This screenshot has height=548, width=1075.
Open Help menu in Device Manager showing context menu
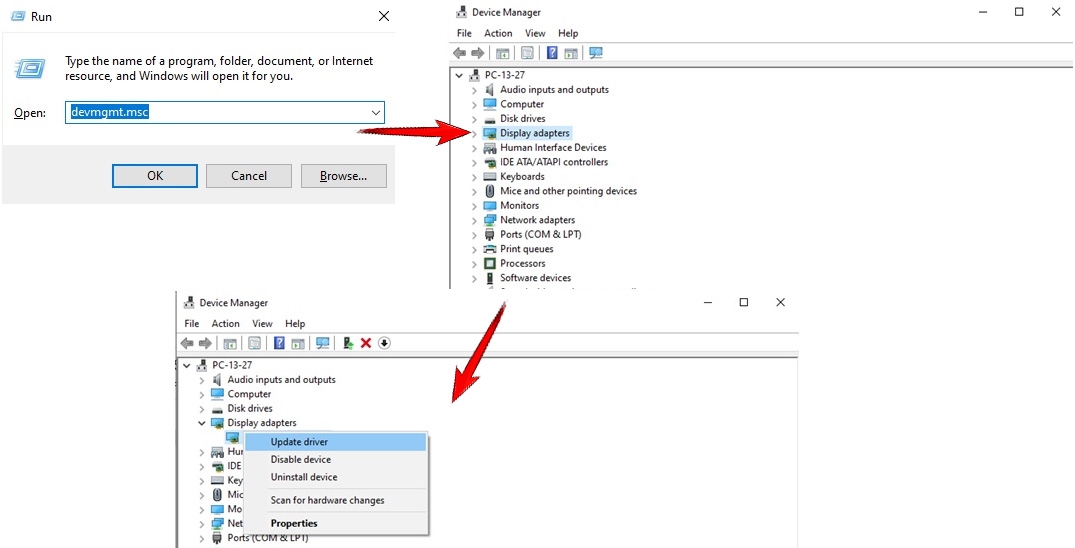point(295,323)
